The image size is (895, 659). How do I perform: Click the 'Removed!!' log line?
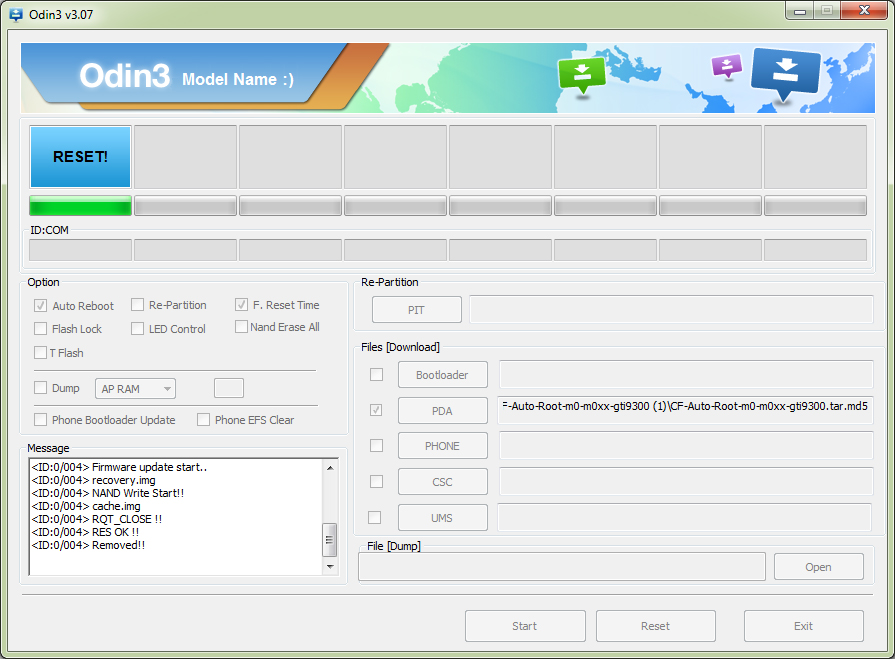click(88, 545)
